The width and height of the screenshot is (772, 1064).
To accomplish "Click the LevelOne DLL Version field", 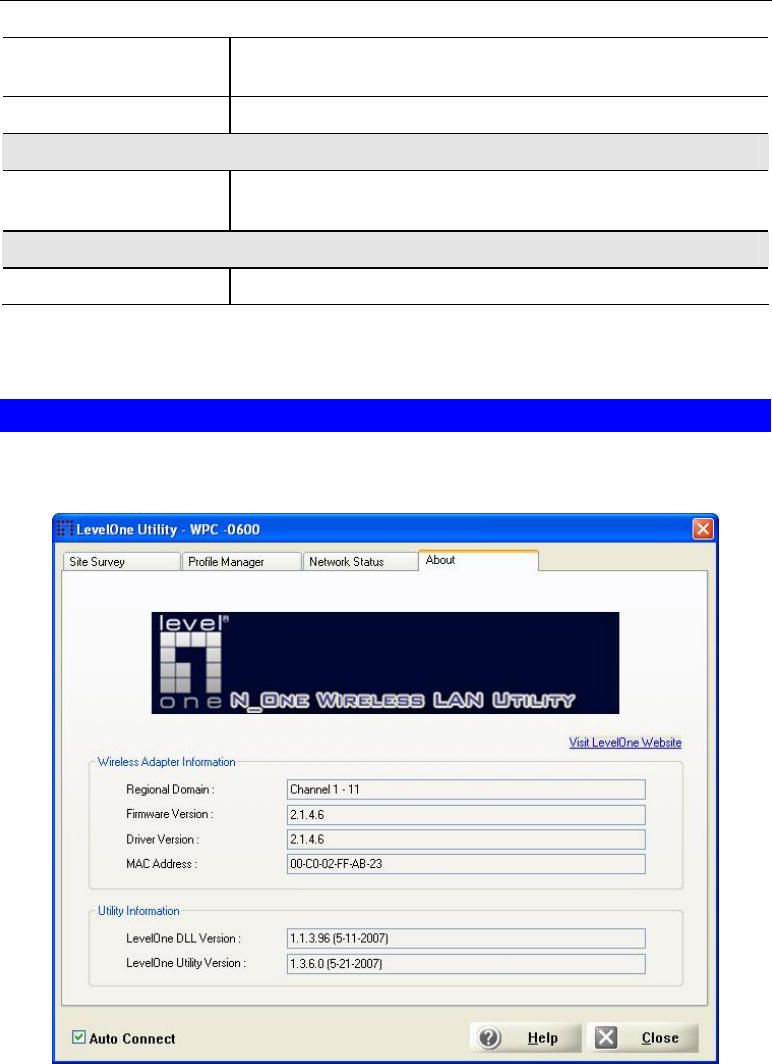I will click(x=466, y=938).
